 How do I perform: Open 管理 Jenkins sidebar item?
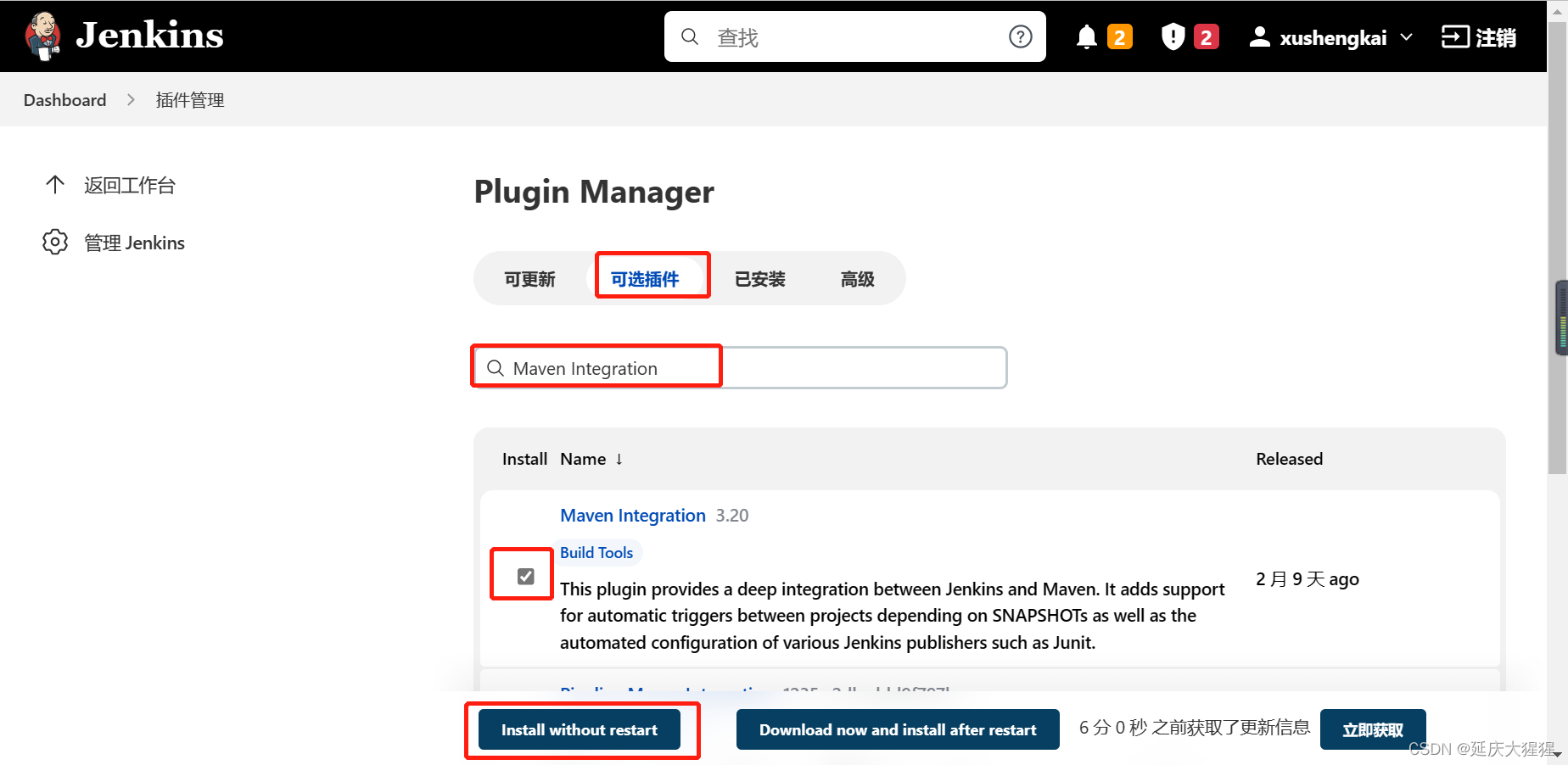click(x=134, y=243)
